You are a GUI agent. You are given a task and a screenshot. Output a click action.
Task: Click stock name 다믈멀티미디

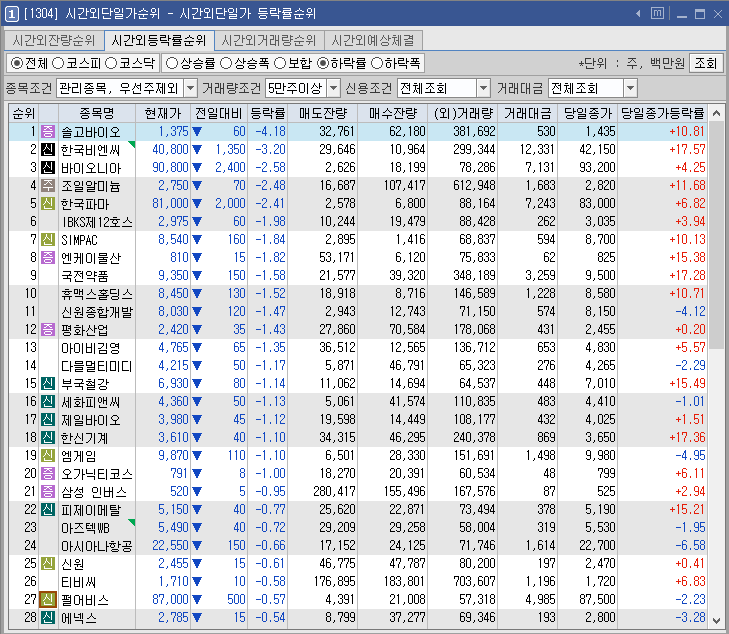97,366
